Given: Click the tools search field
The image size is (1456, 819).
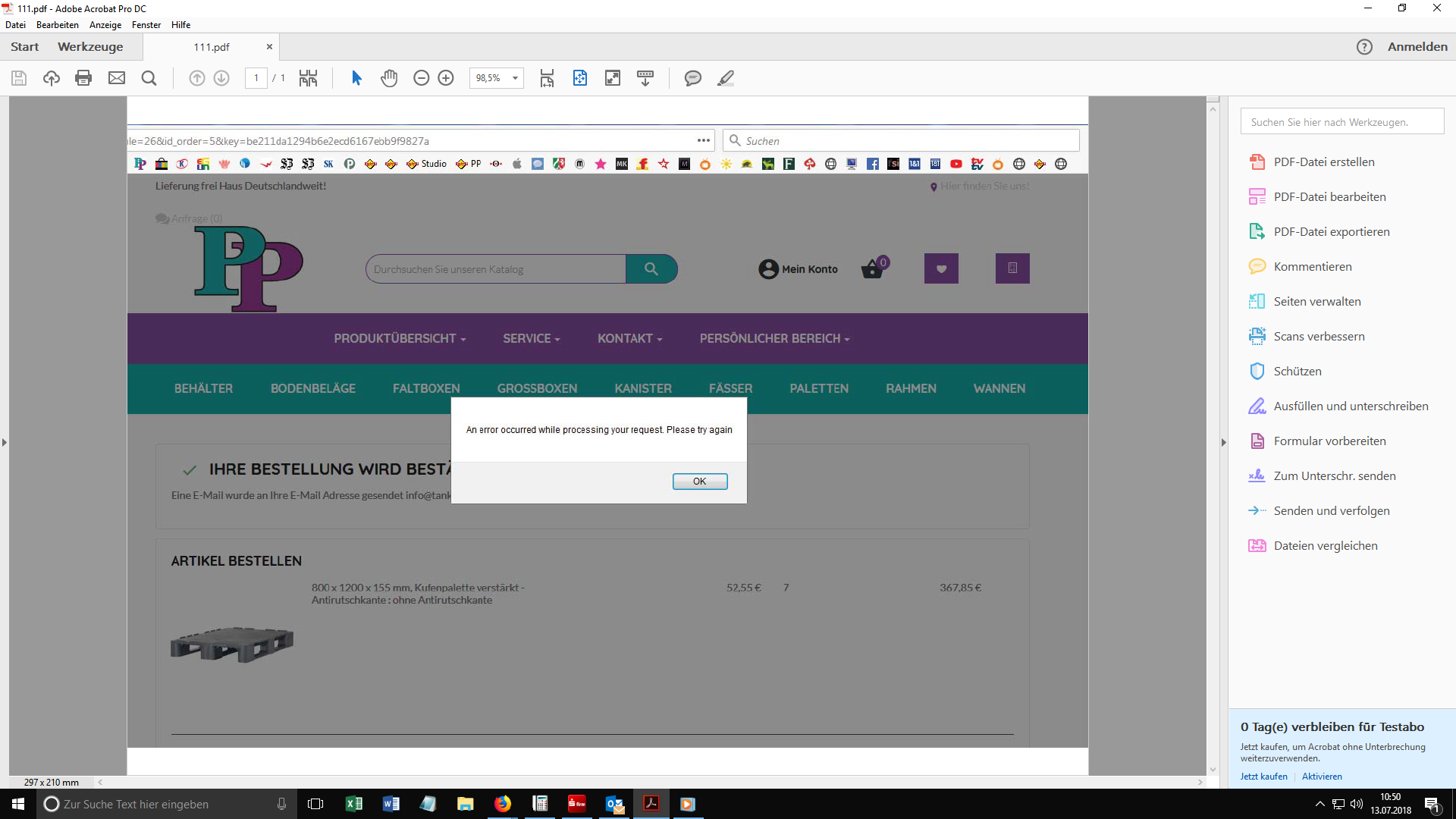Looking at the screenshot, I should click(1341, 122).
